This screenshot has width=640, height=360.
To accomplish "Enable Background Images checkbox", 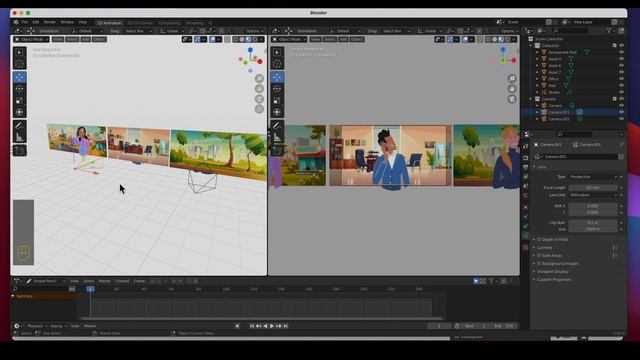I will pyautogui.click(x=539, y=264).
